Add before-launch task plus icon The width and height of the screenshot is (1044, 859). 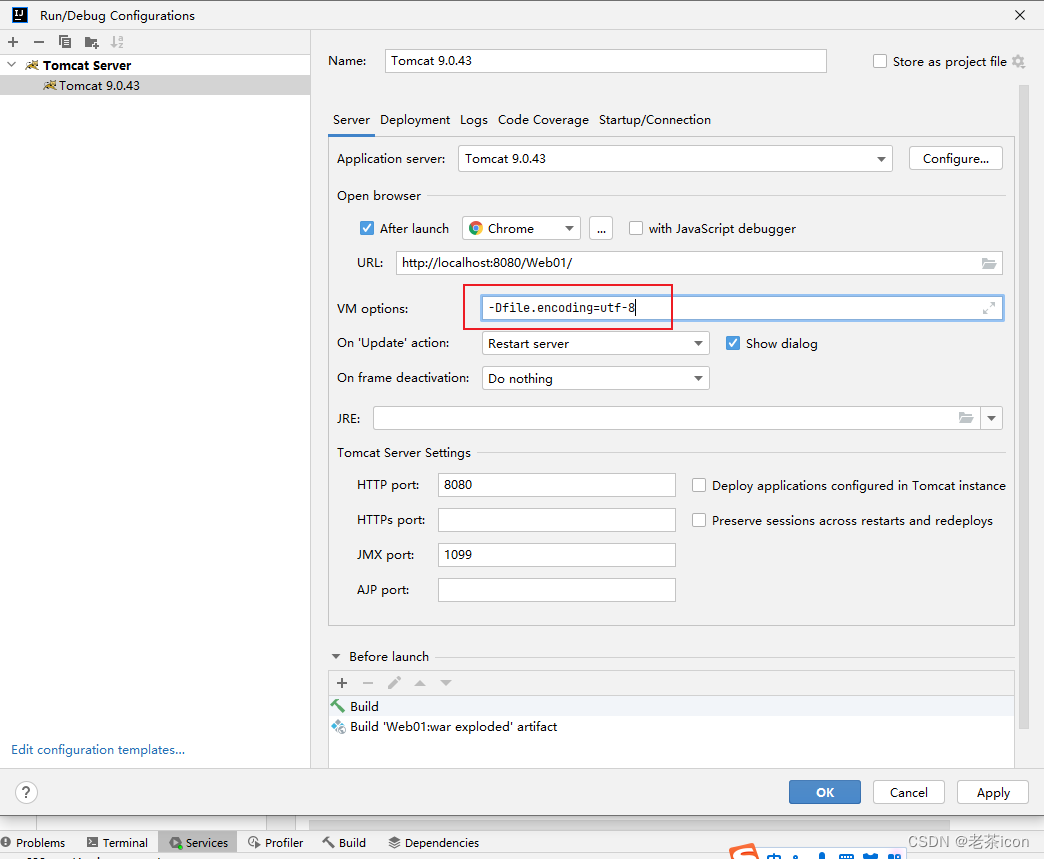pos(342,683)
